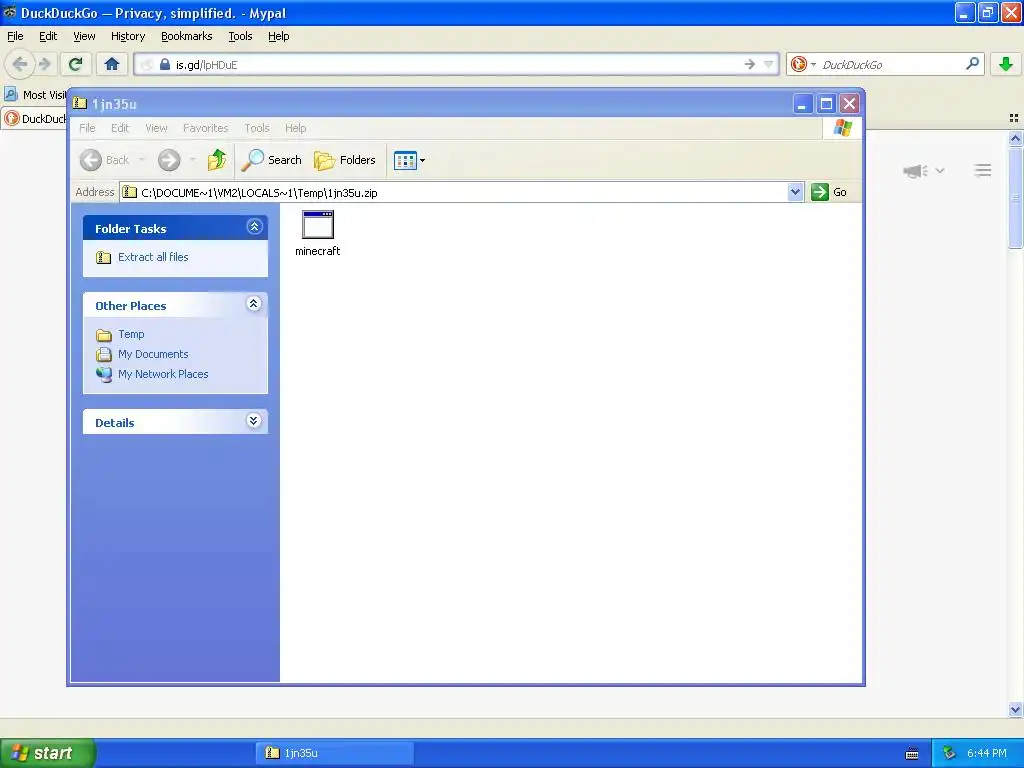Click Mypal Help menu

point(279,36)
